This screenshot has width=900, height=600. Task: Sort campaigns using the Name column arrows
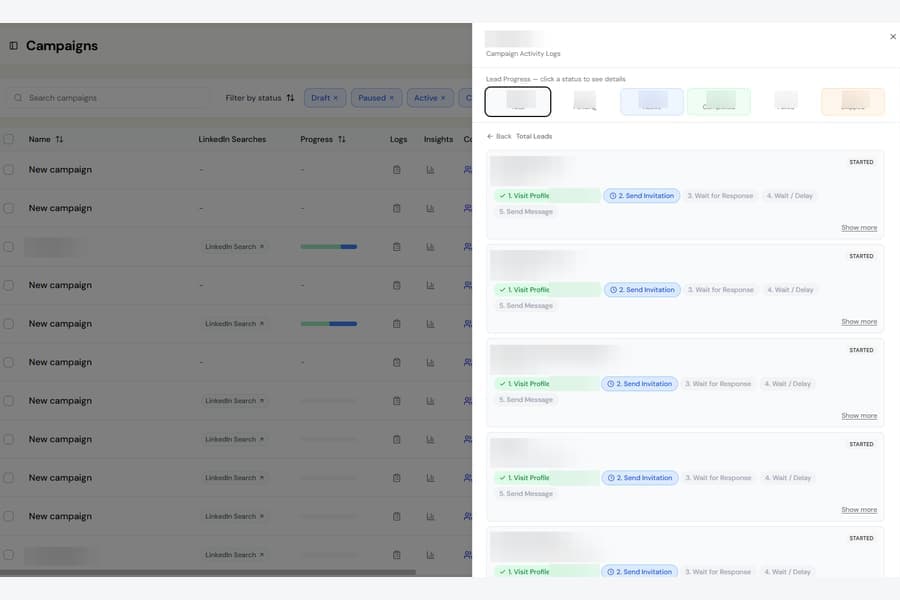(x=59, y=140)
